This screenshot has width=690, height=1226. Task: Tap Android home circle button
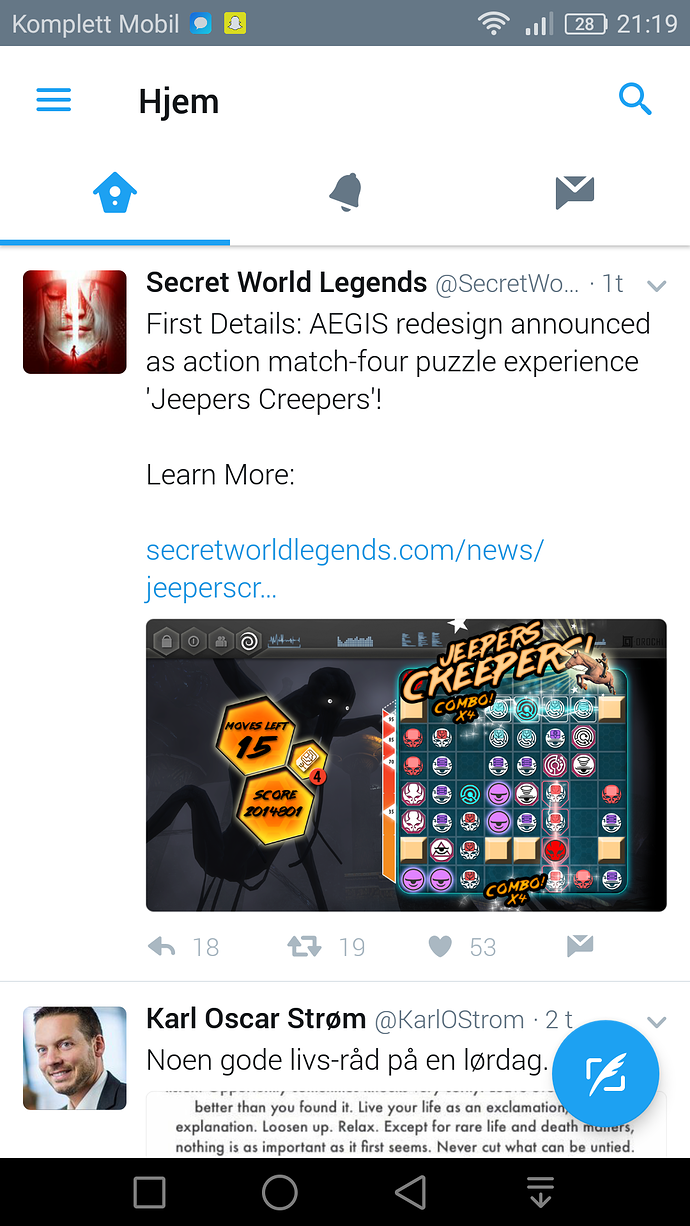[x=280, y=1192]
